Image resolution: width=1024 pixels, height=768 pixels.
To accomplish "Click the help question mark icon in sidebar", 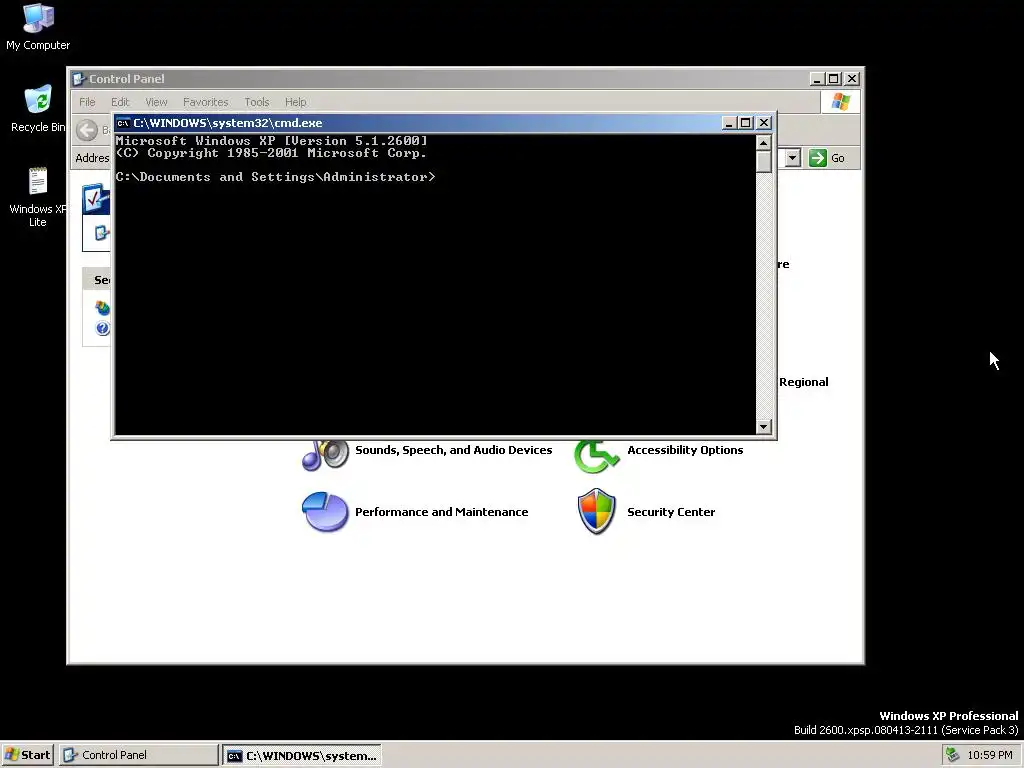I will [103, 328].
